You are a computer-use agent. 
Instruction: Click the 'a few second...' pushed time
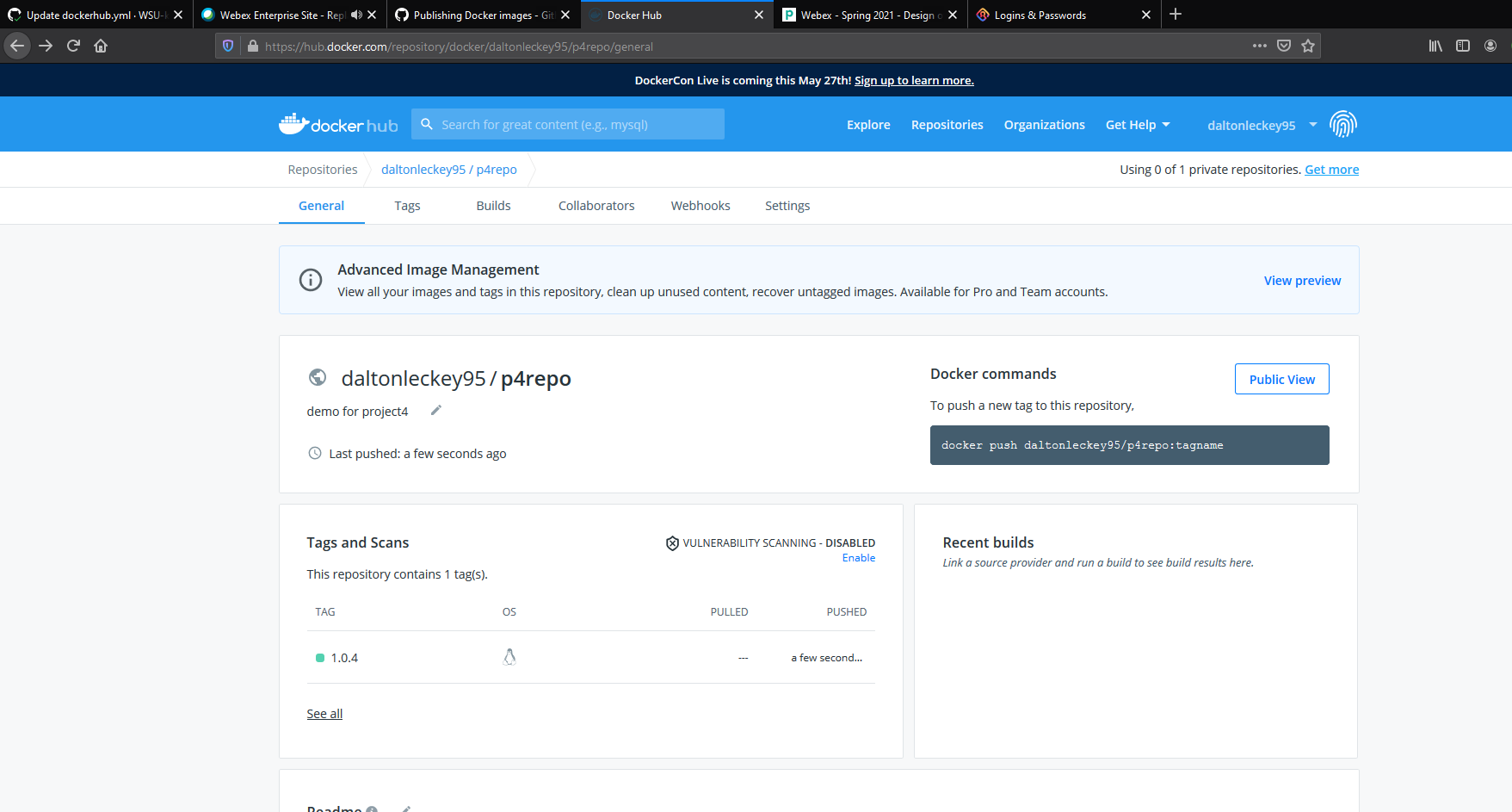tap(826, 658)
